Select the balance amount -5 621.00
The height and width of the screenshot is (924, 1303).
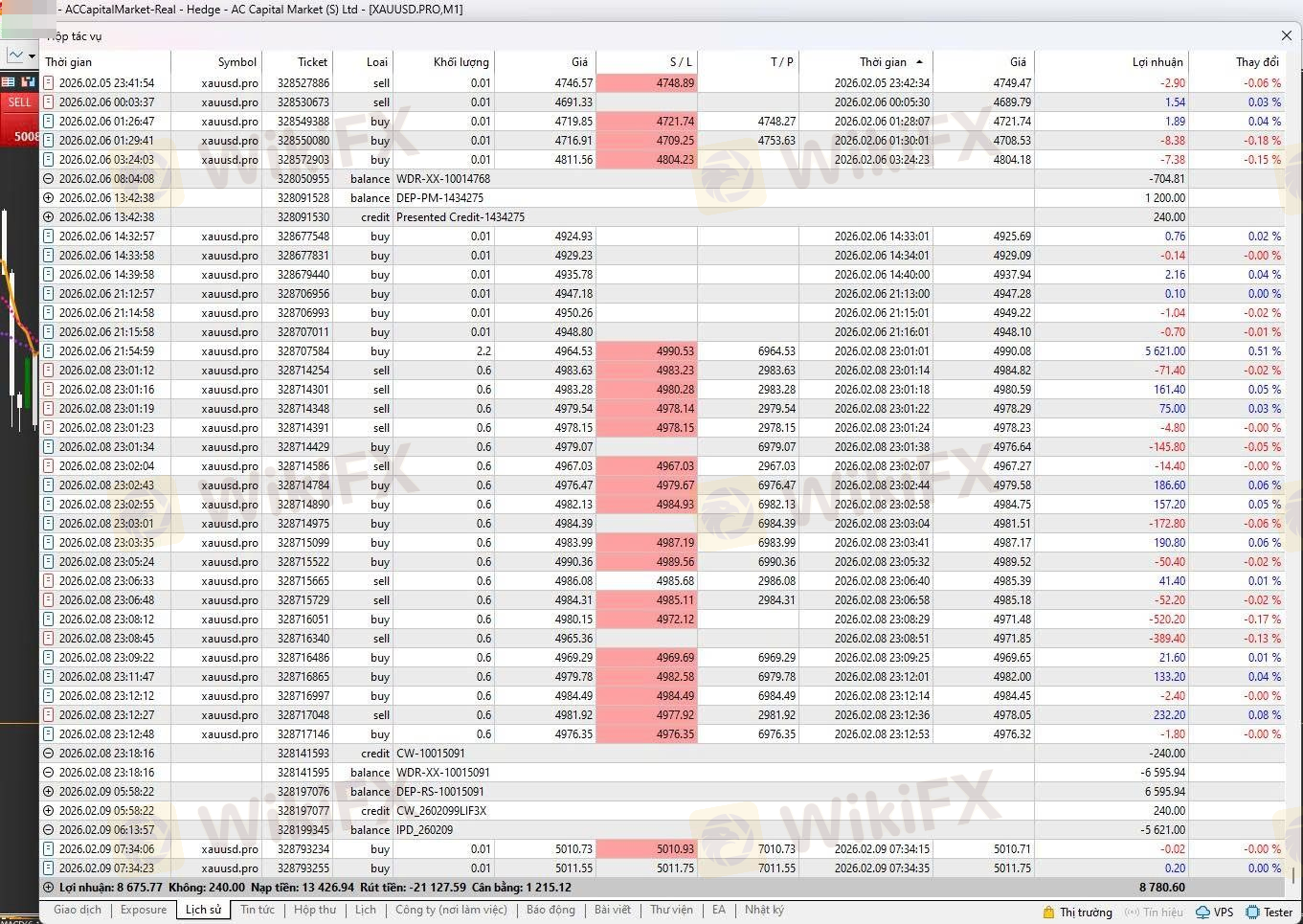1163,830
